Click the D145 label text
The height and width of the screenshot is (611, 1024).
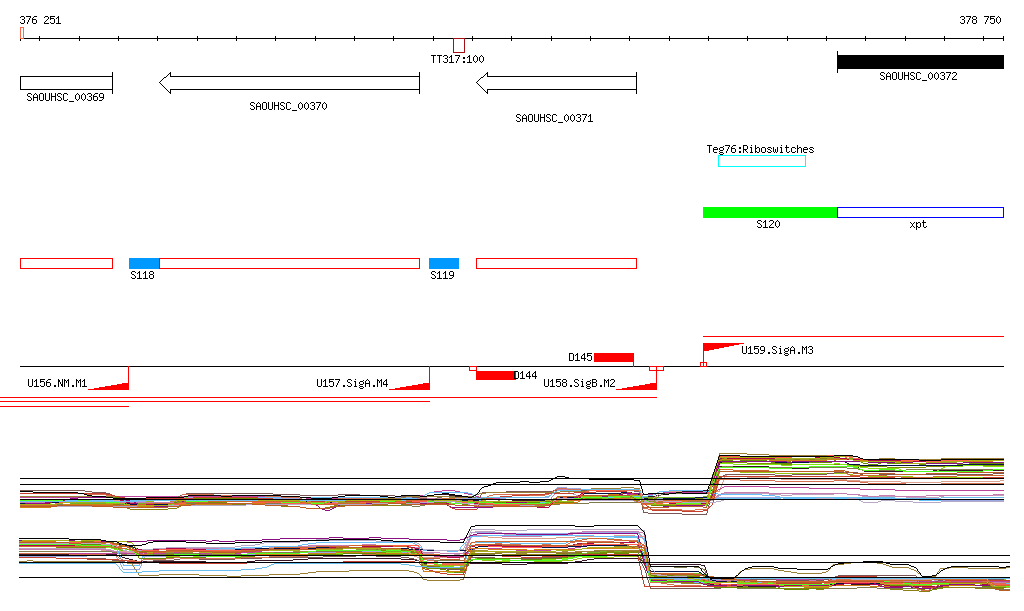tap(580, 357)
